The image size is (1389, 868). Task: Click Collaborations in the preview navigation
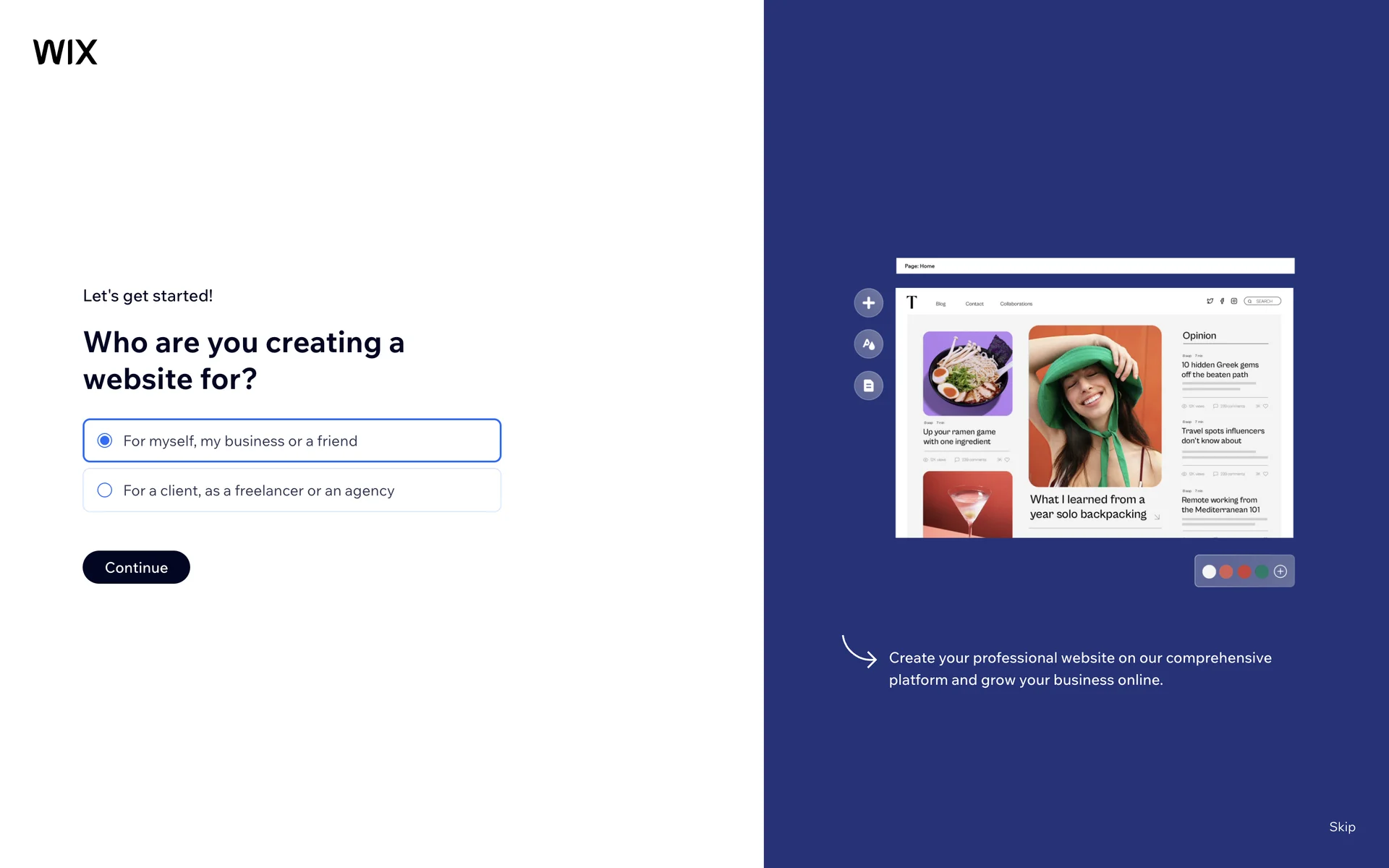(1016, 304)
